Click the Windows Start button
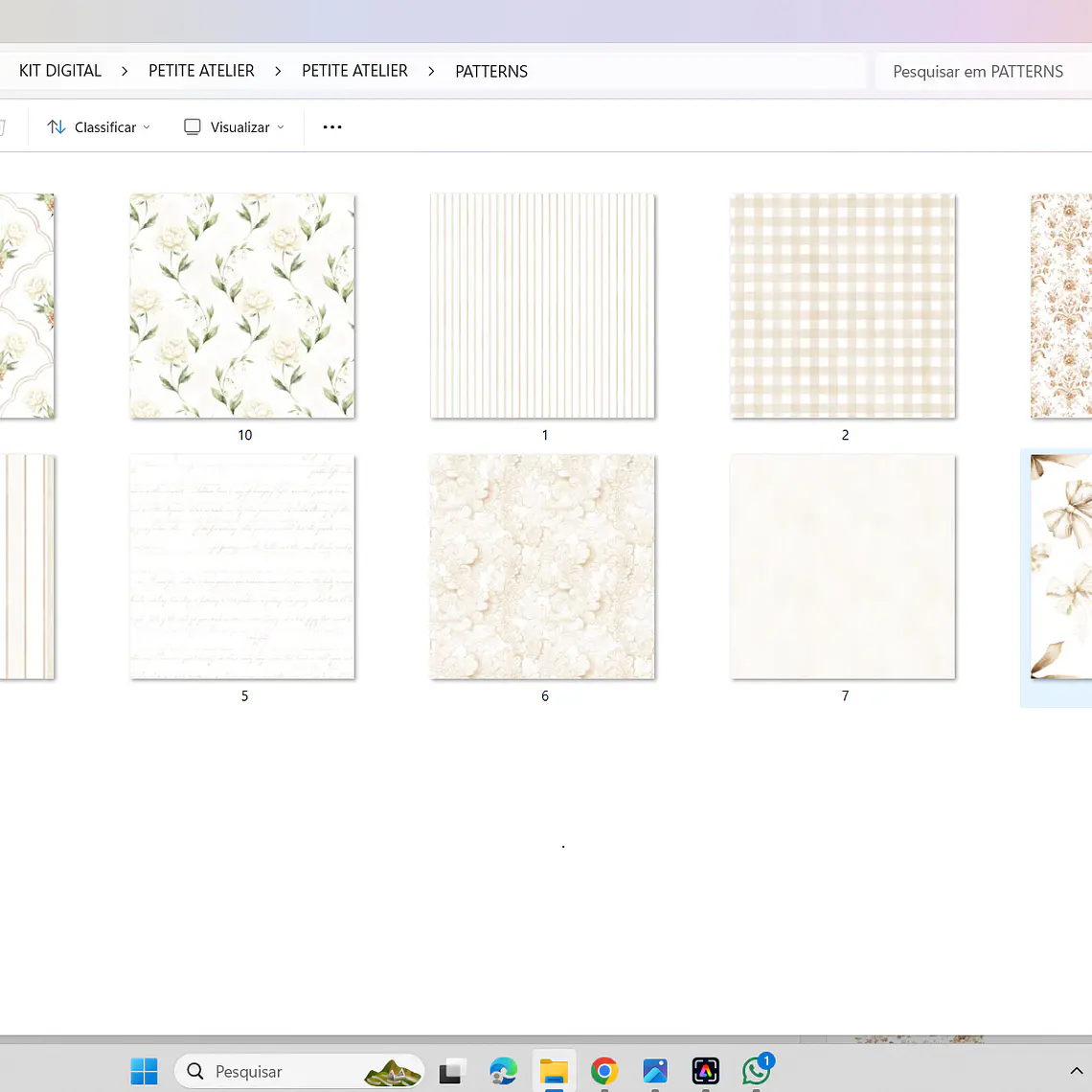 click(144, 1071)
